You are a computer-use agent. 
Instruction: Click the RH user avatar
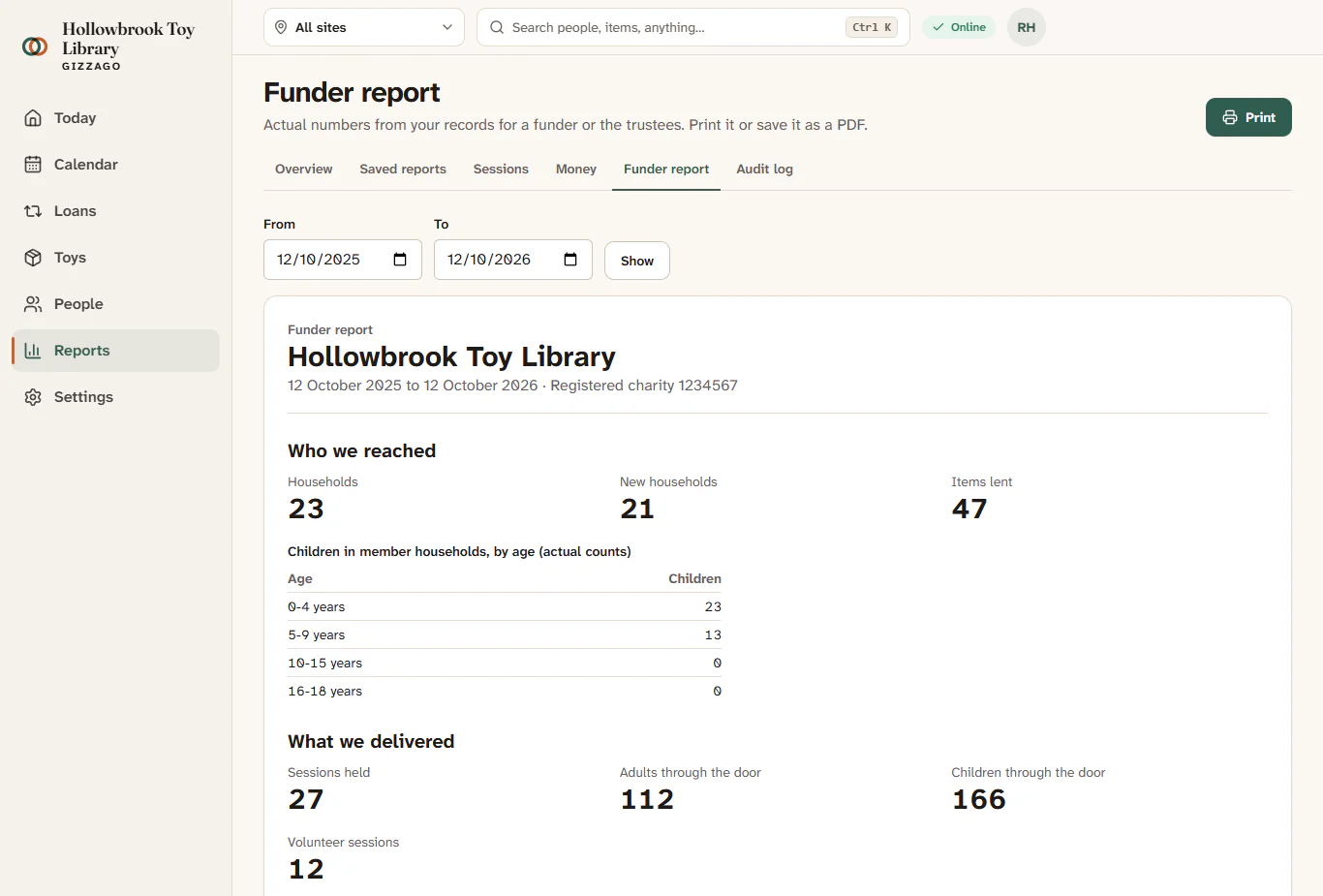tap(1027, 27)
